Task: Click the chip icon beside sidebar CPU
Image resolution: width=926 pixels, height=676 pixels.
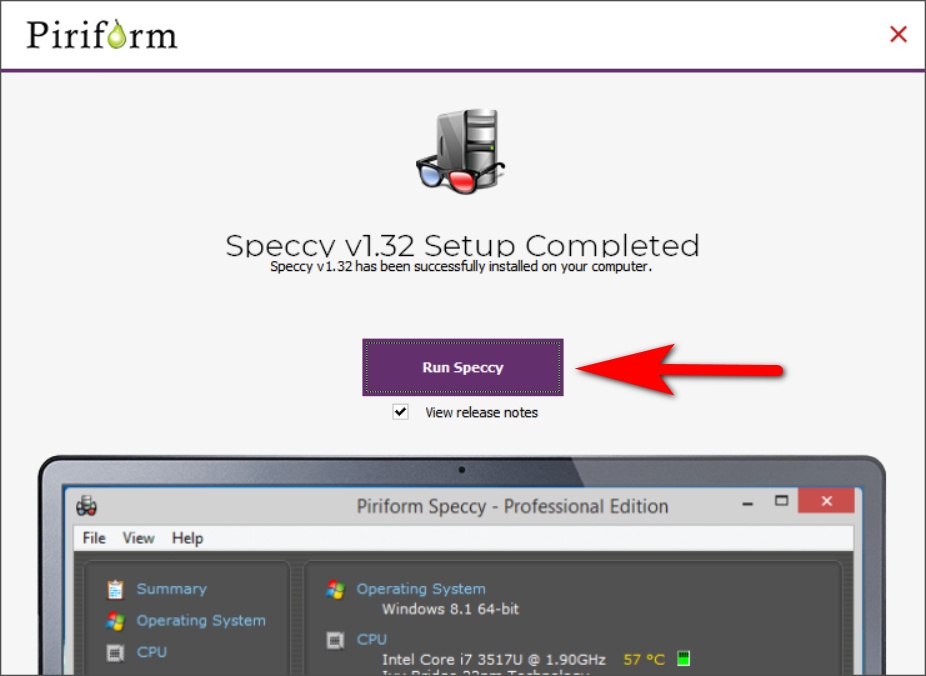Action: point(115,652)
